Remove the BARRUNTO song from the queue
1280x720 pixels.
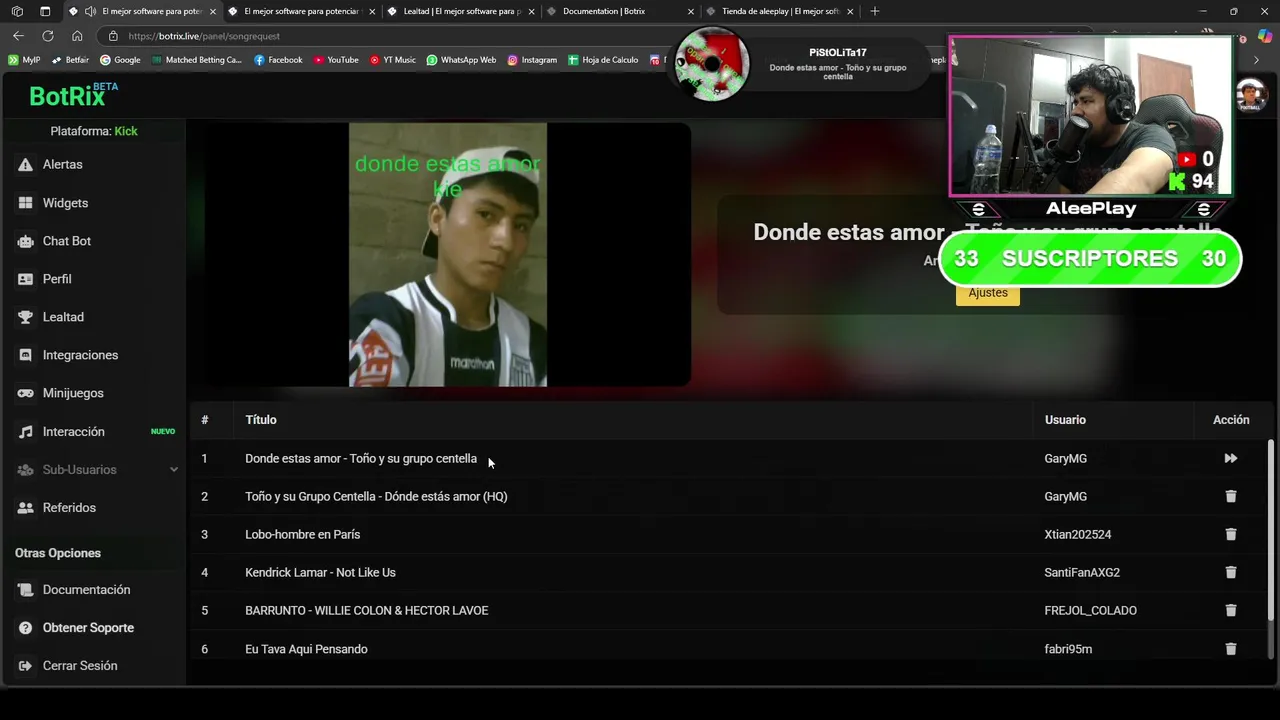(1230, 610)
